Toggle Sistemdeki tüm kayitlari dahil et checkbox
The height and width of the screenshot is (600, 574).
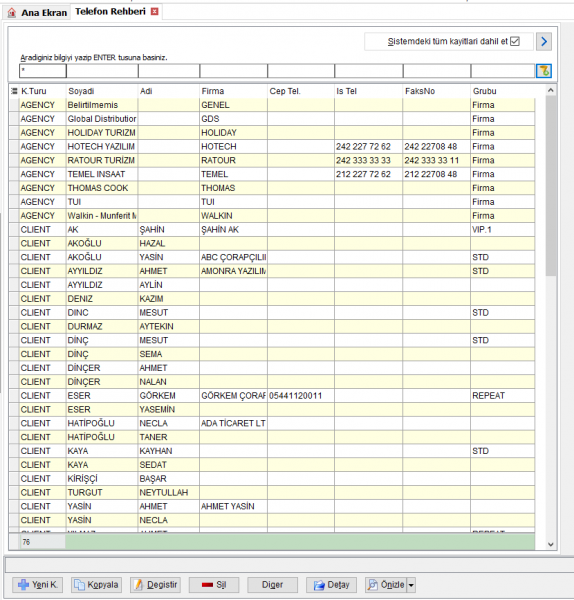tap(515, 41)
